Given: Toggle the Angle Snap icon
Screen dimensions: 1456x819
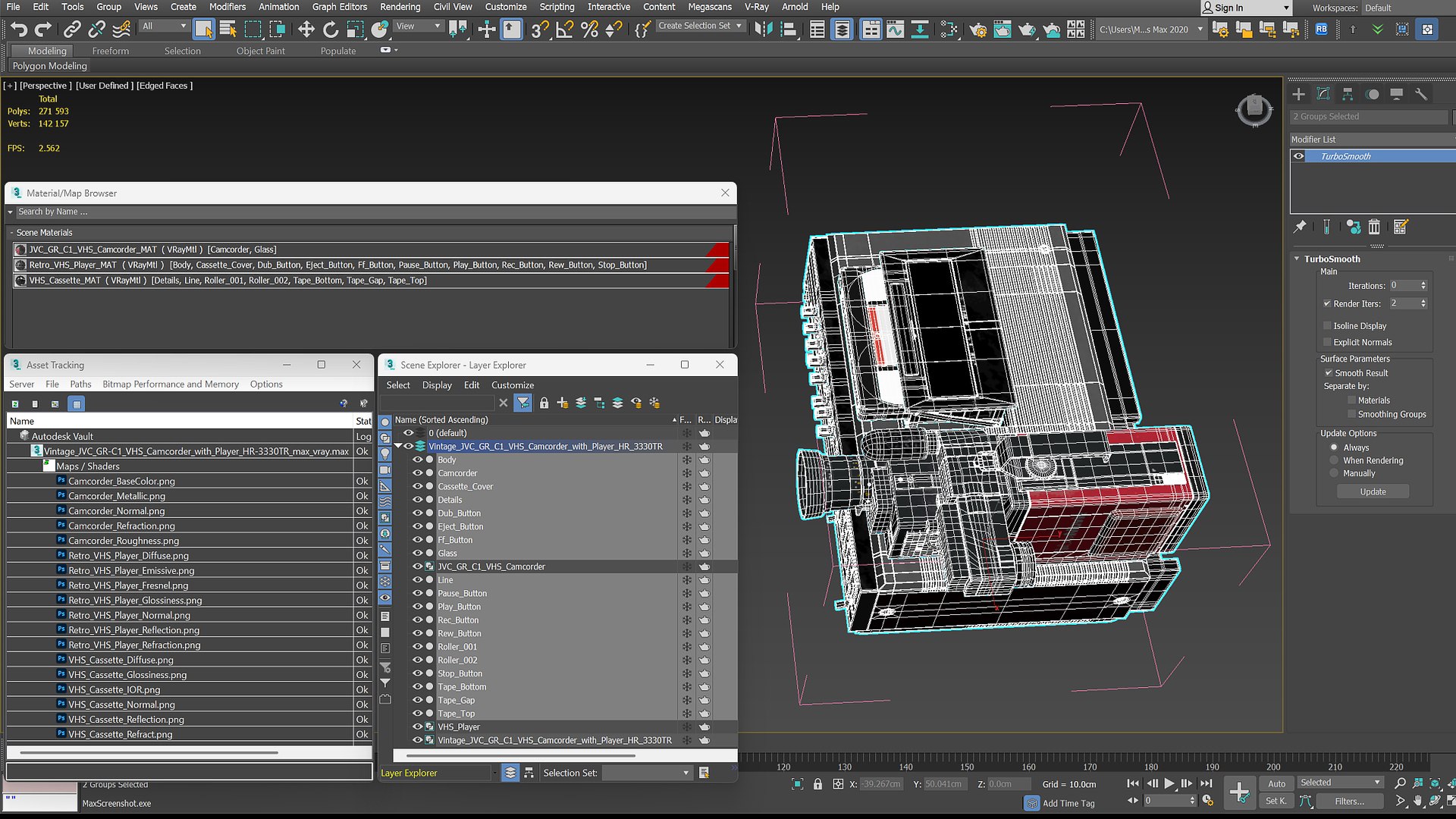Looking at the screenshot, I should [x=565, y=30].
